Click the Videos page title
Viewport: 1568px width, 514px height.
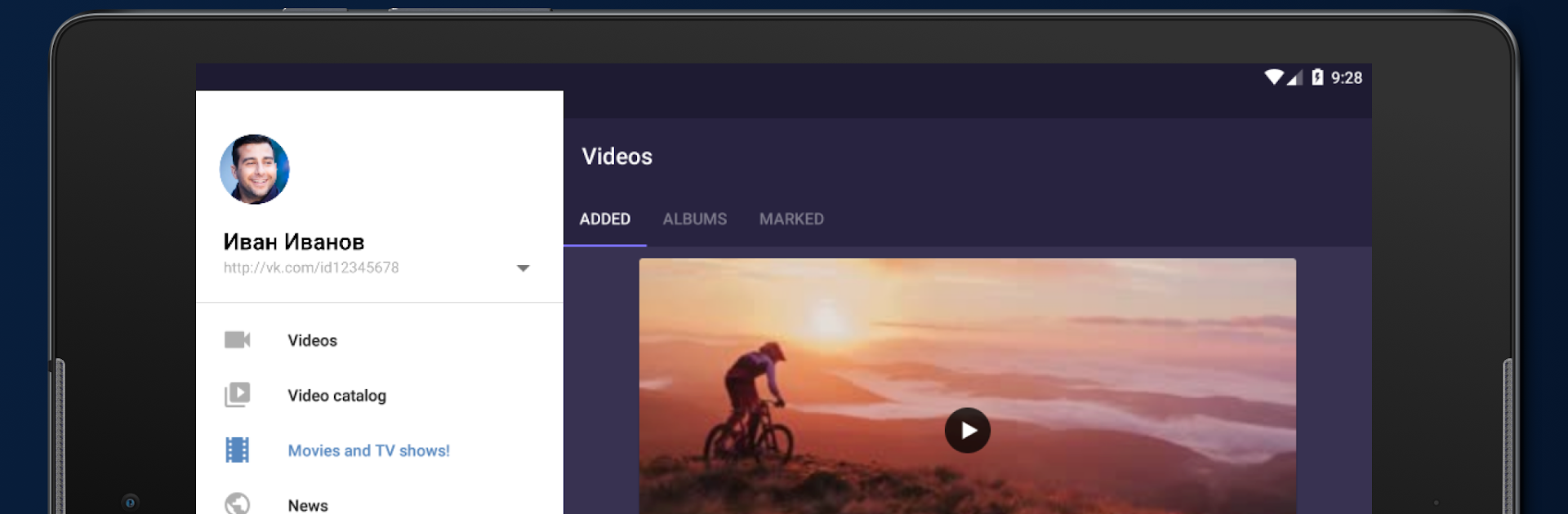[617, 157]
